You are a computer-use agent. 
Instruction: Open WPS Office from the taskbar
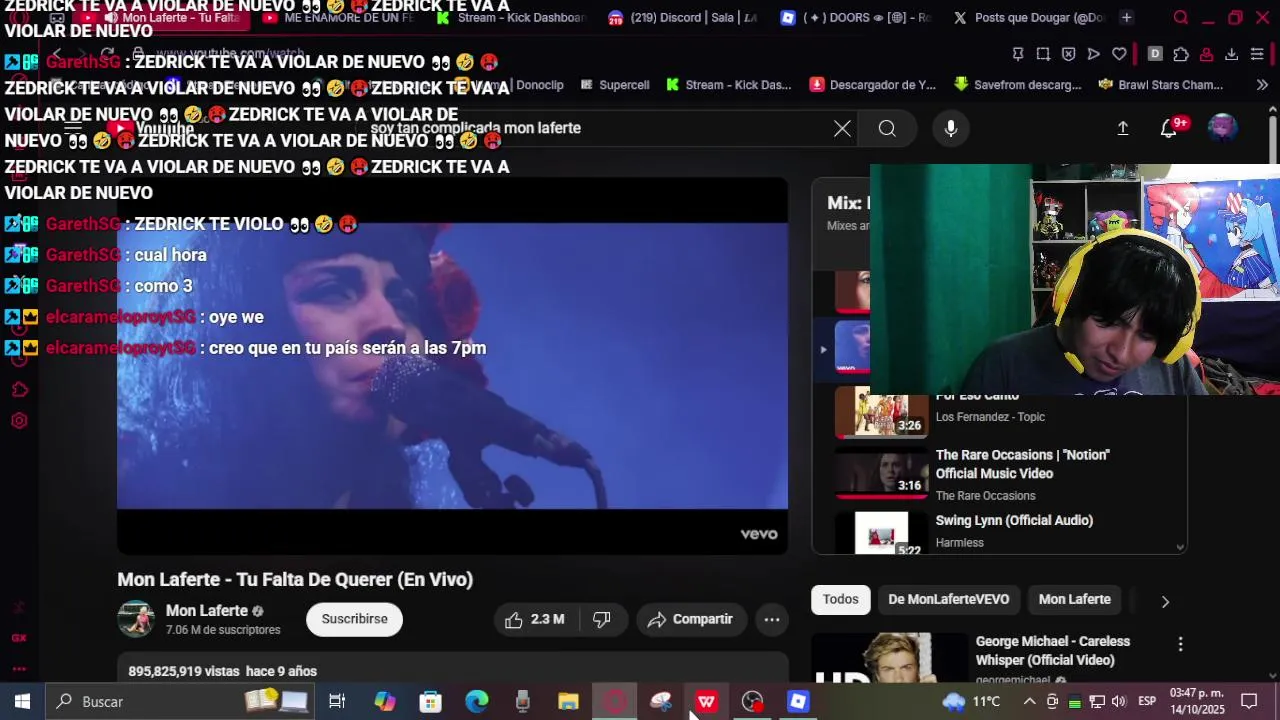(706, 702)
